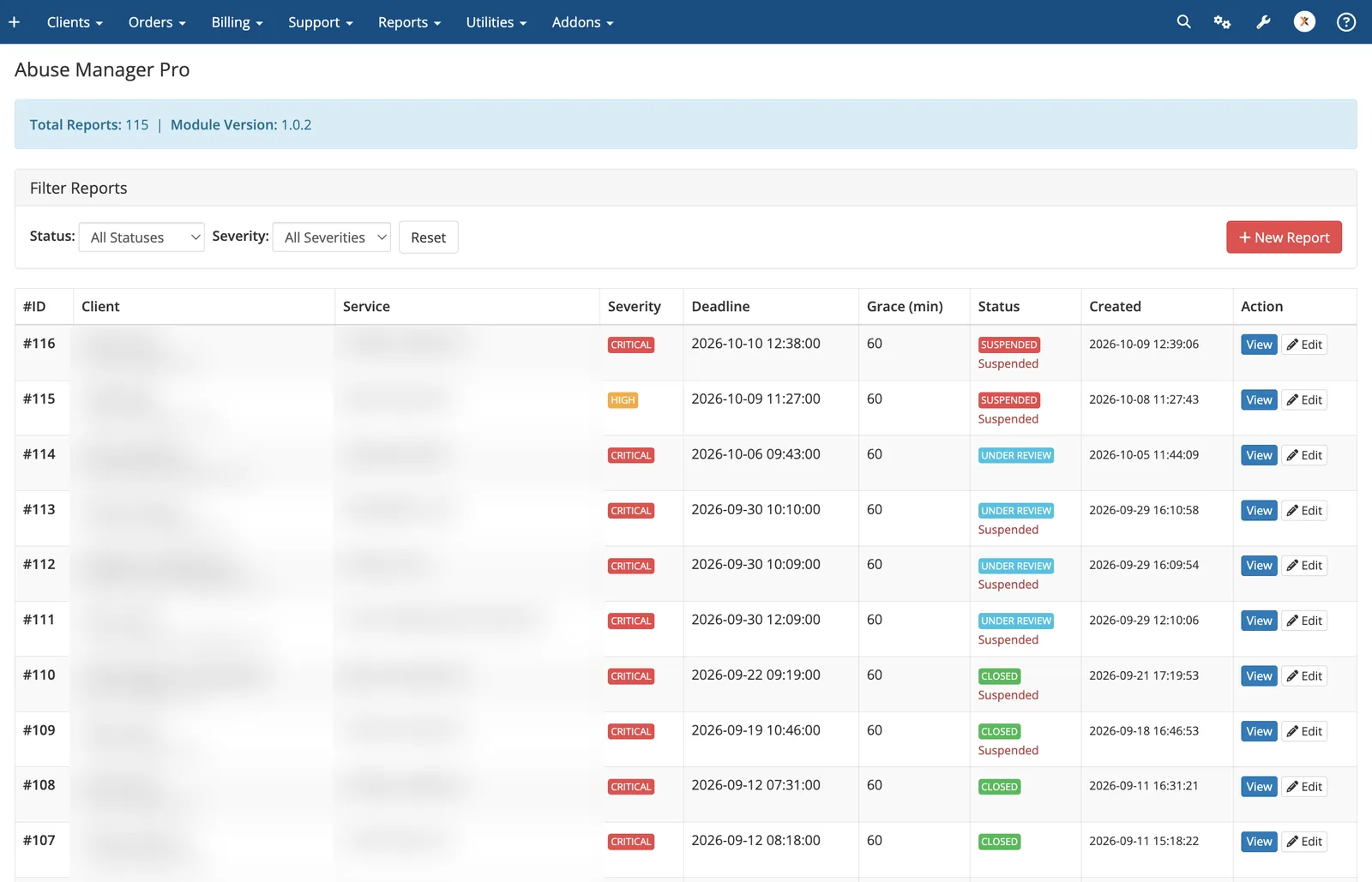1372x882 pixels.
Task: Open Billing menu
Action: (x=237, y=22)
